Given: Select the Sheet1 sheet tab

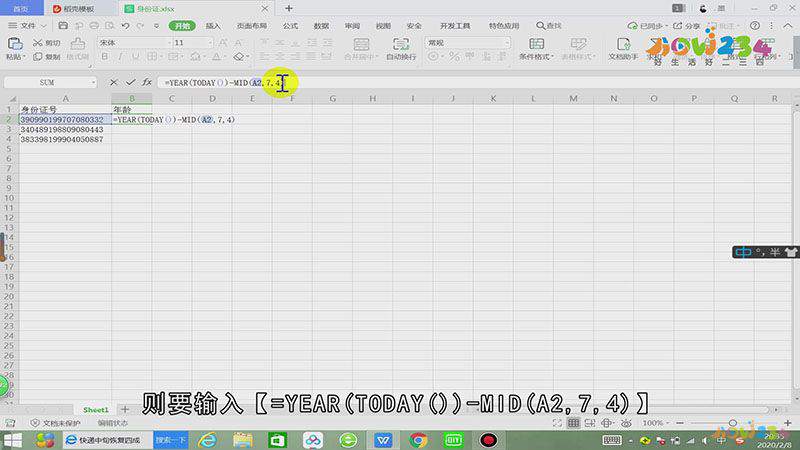Looking at the screenshot, I should (95, 410).
